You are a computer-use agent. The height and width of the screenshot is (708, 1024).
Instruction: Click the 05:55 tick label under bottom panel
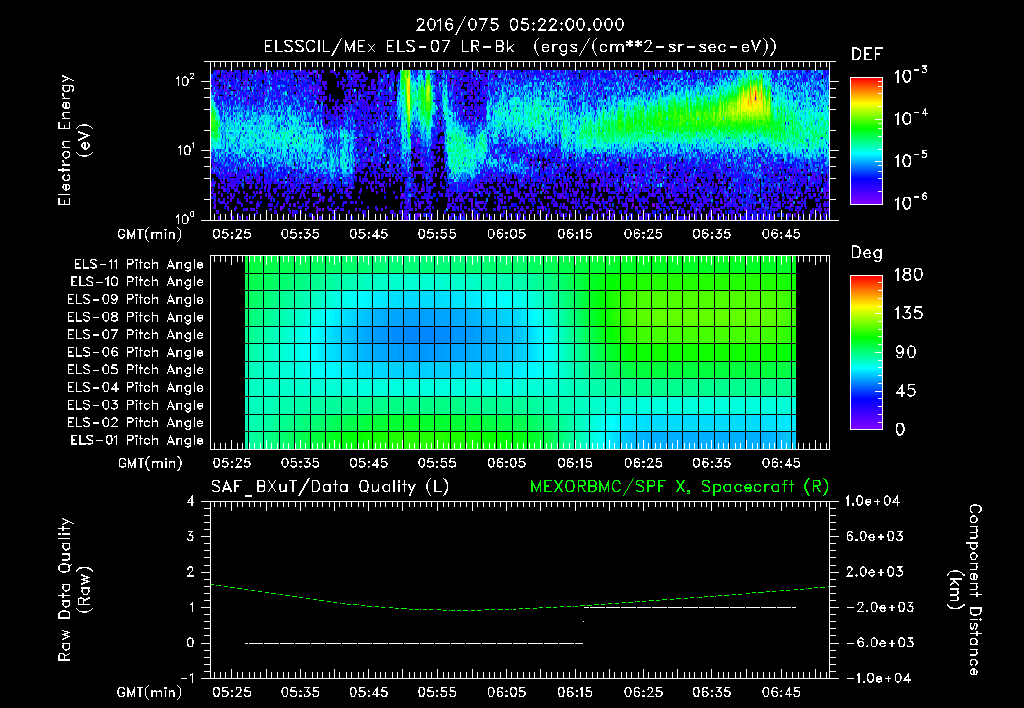(x=437, y=692)
